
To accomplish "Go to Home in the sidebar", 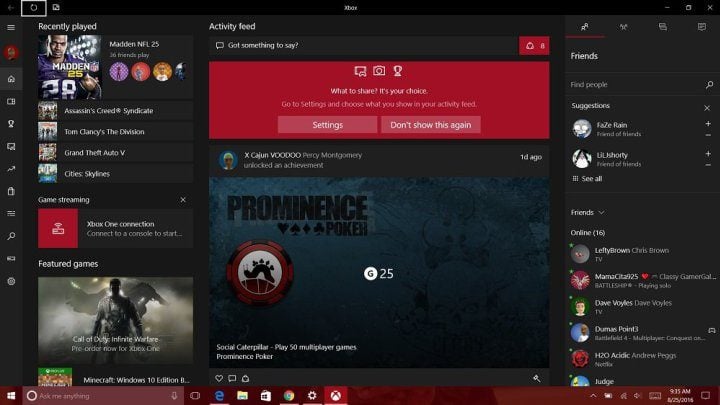I will (x=11, y=79).
